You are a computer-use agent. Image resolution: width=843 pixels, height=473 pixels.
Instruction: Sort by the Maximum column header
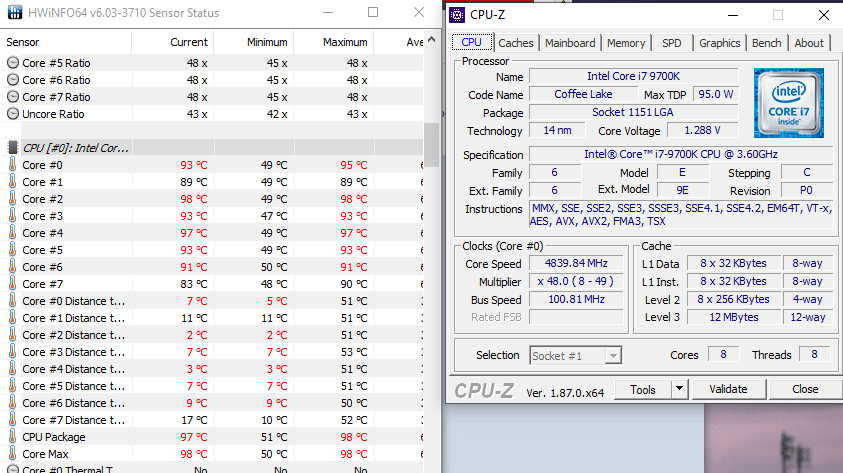334,42
